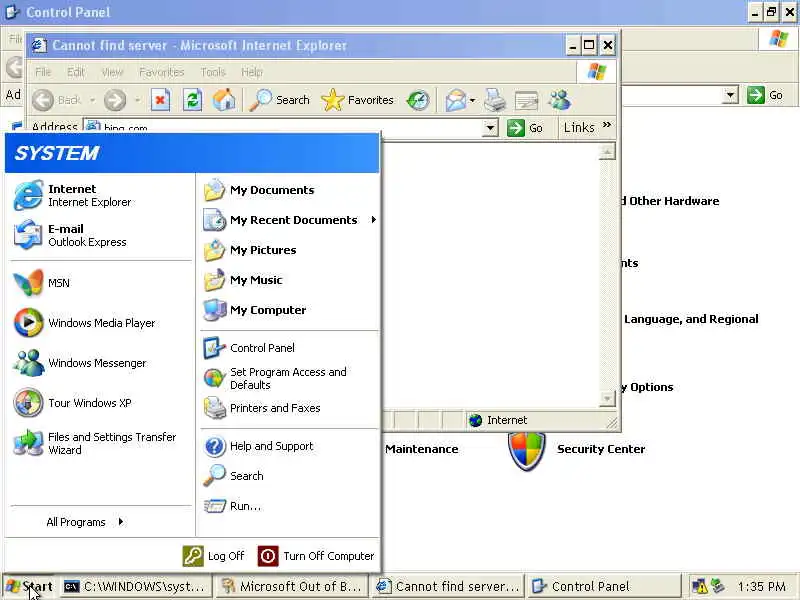The width and height of the screenshot is (800, 600).
Task: Click IE Go button
Action: 525,128
